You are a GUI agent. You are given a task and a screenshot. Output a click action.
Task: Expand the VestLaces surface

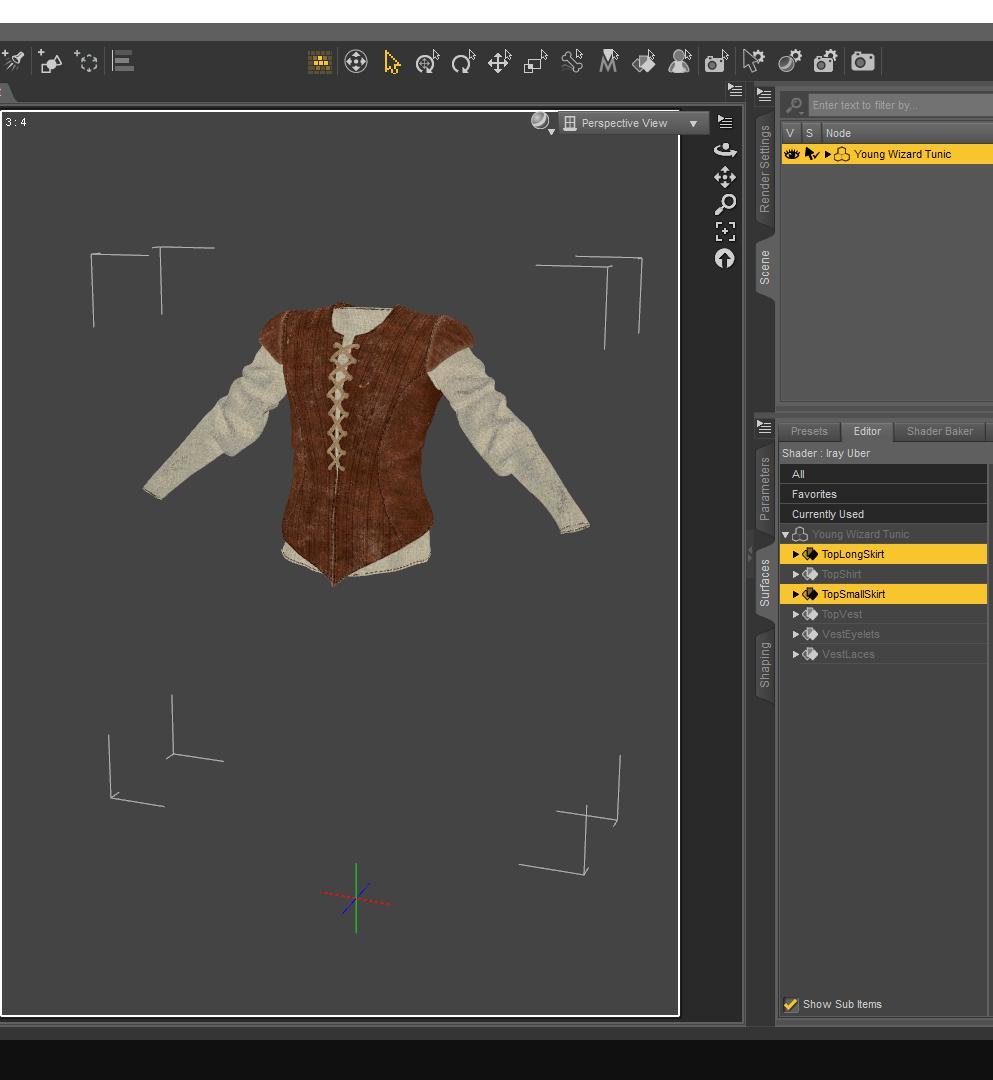pos(795,654)
